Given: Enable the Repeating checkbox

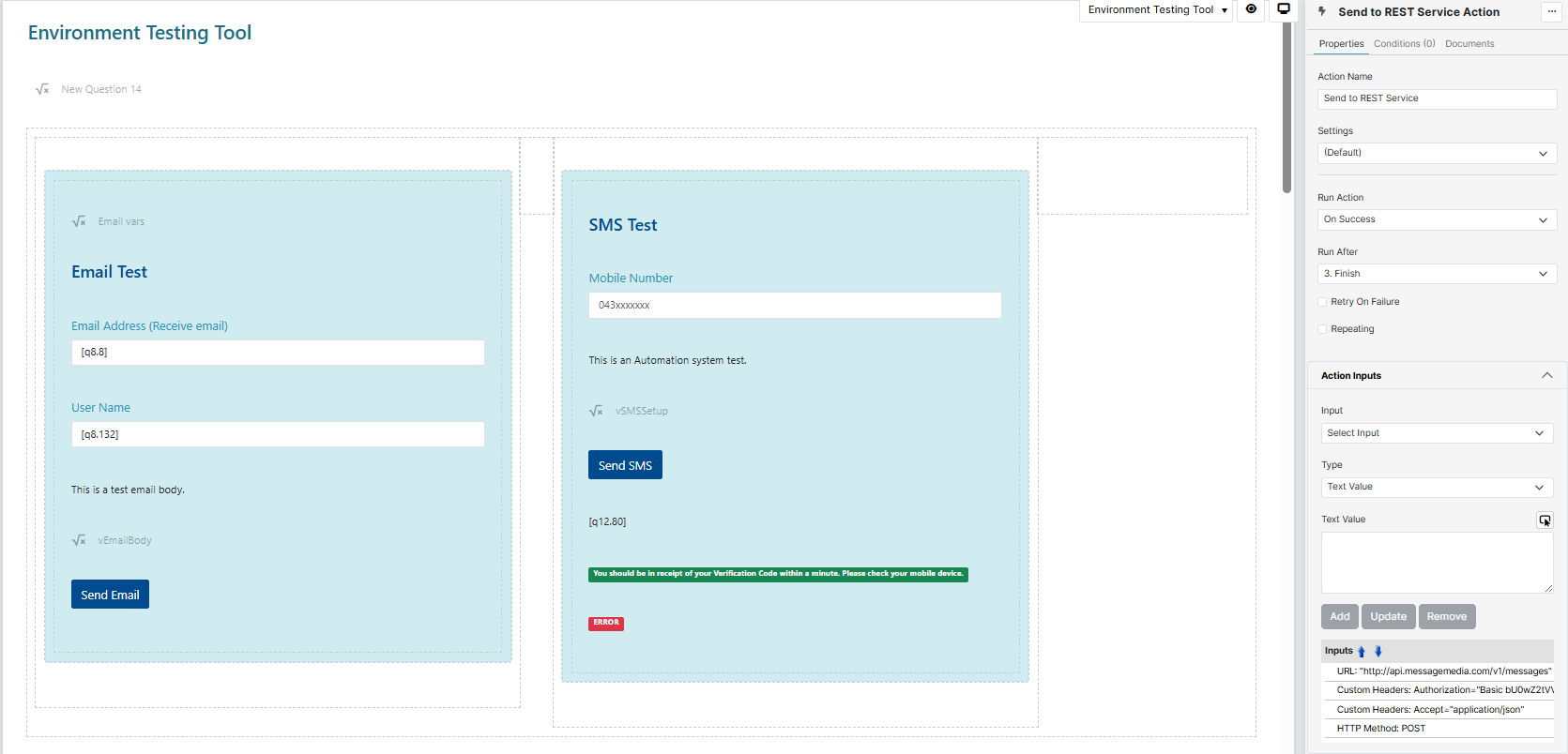Looking at the screenshot, I should coord(1323,329).
